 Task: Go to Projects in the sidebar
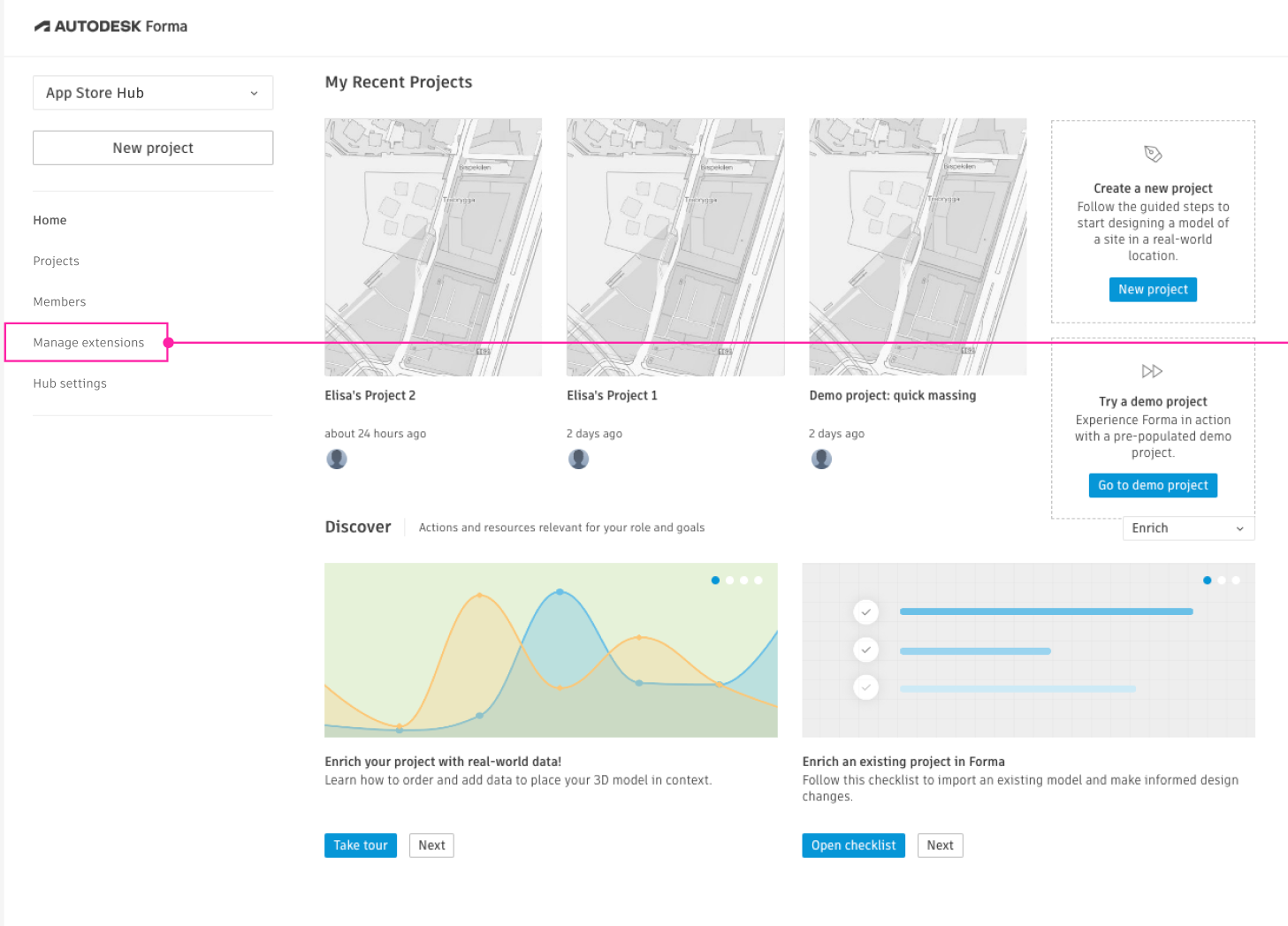tap(57, 262)
